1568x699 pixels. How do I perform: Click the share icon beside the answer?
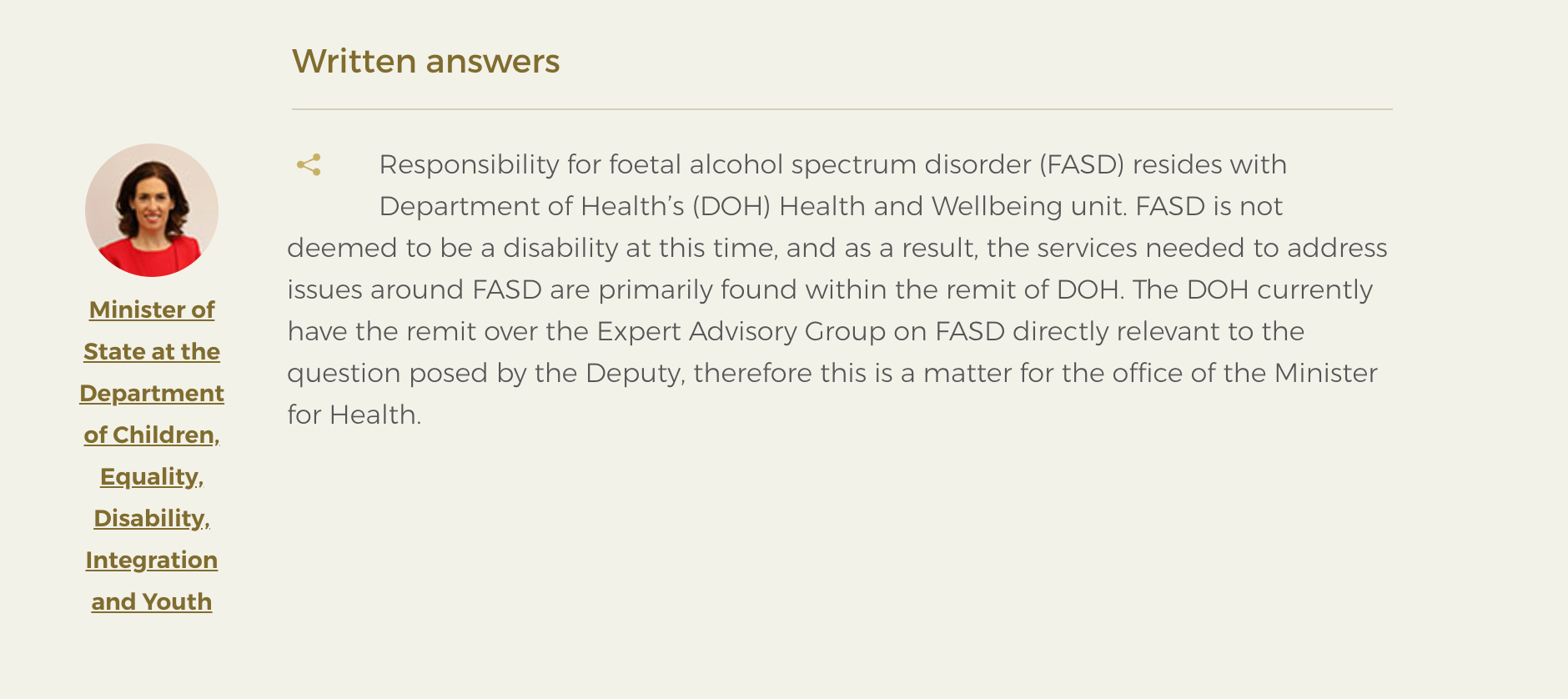(x=309, y=165)
